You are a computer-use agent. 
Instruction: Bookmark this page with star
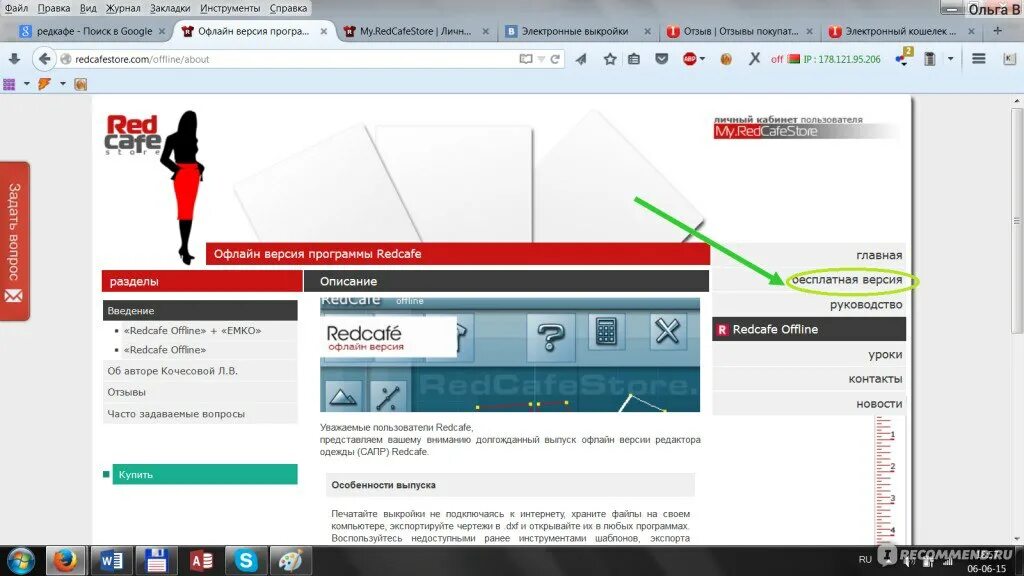[x=610, y=59]
